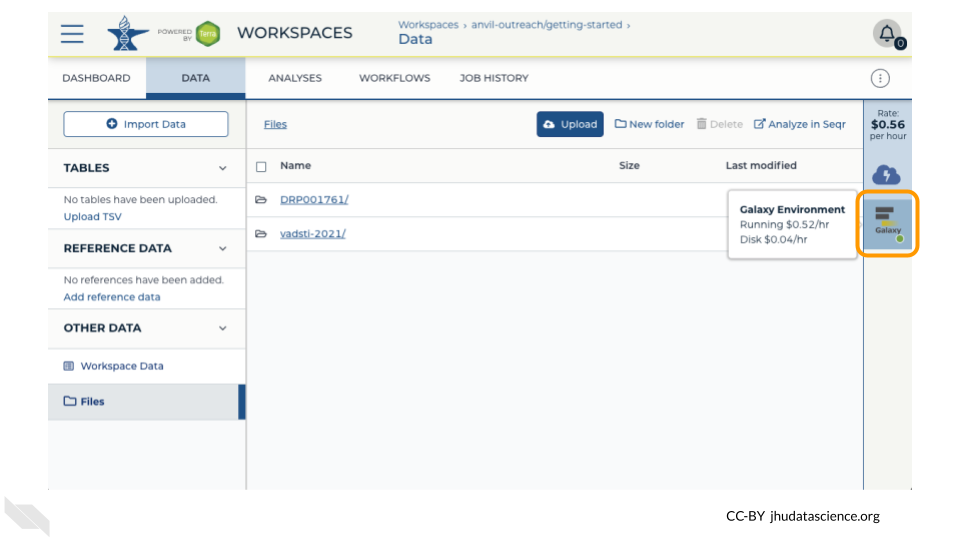Viewport: 960px width, 540px height.
Task: Select Files in Other Data sidebar
Action: (147, 402)
